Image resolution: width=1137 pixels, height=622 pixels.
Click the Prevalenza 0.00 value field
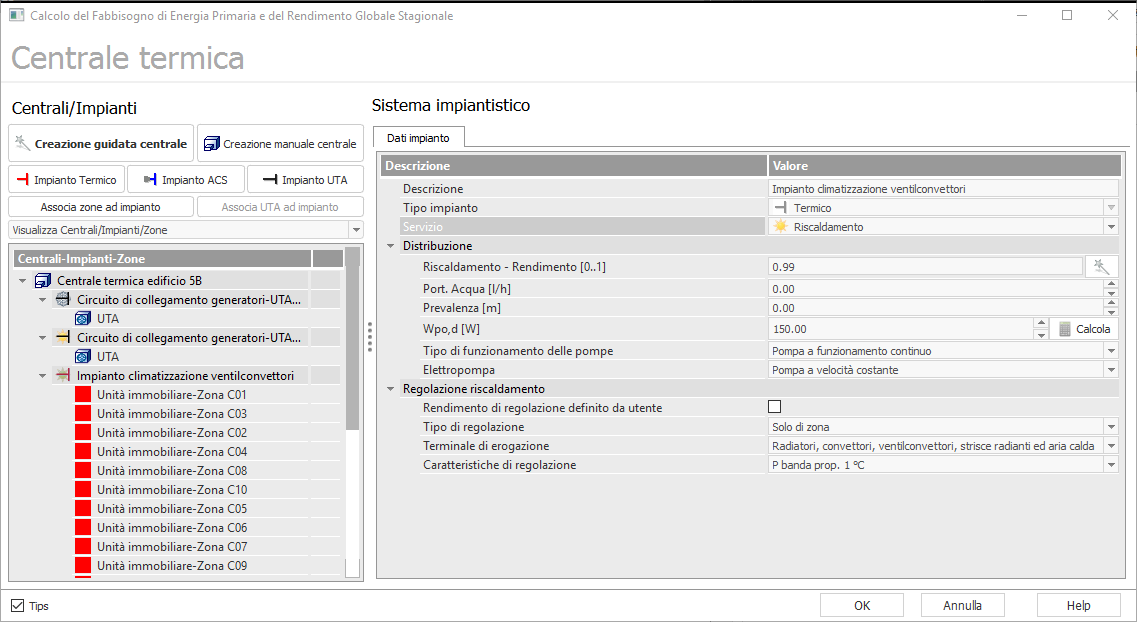[x=936, y=308]
